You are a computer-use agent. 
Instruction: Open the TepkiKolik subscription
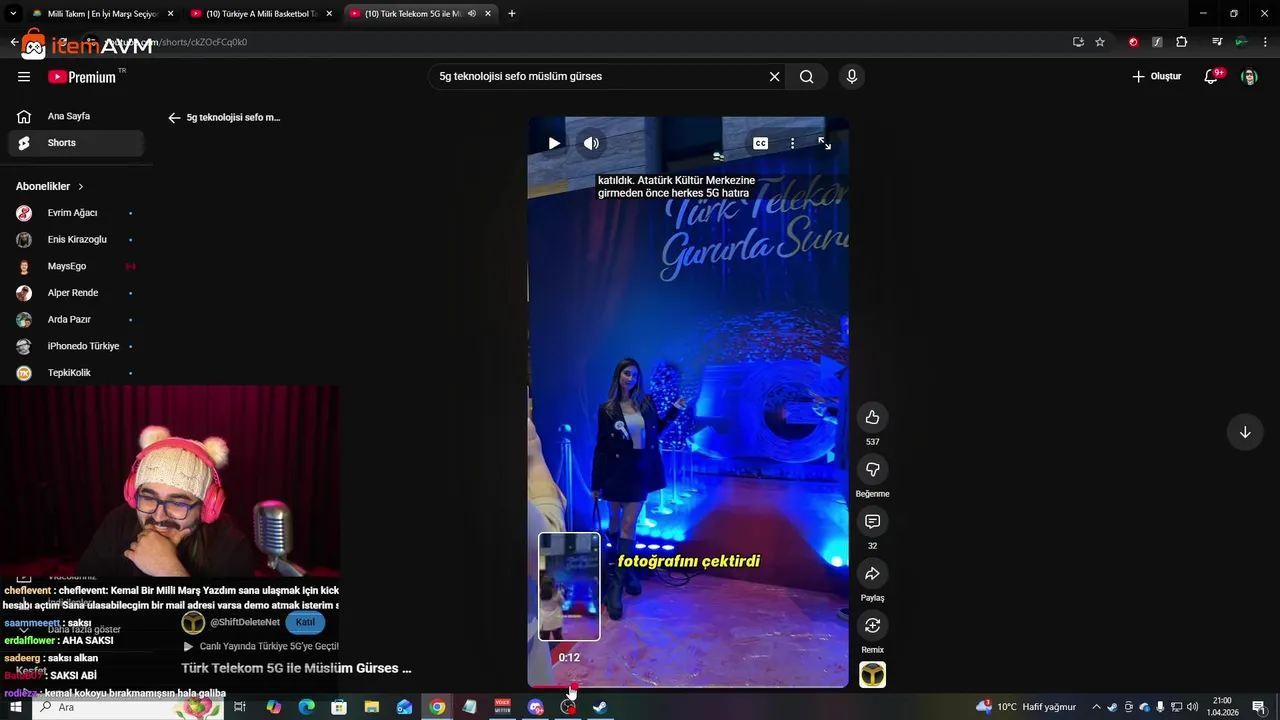(76, 373)
